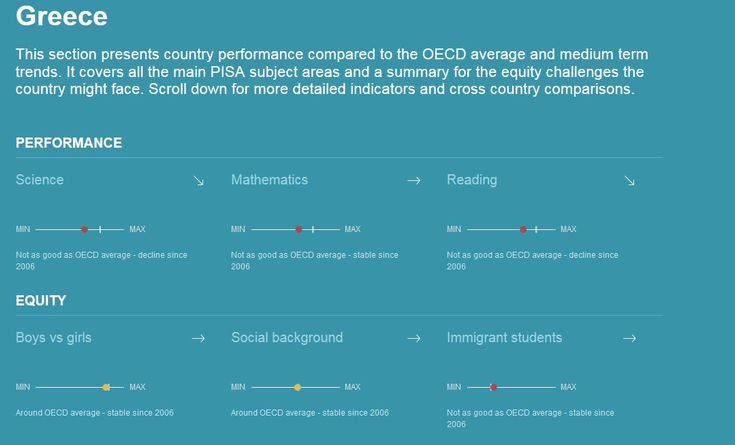Open the Reading indicator heading
735x445 pixels.
[472, 181]
